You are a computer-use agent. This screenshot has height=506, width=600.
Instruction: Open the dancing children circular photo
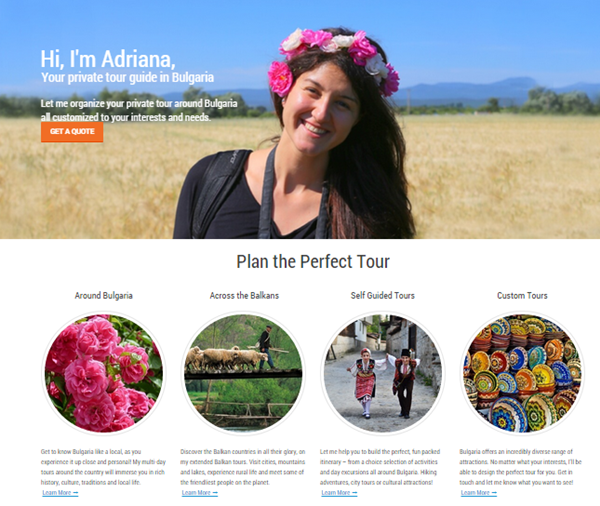383,373
